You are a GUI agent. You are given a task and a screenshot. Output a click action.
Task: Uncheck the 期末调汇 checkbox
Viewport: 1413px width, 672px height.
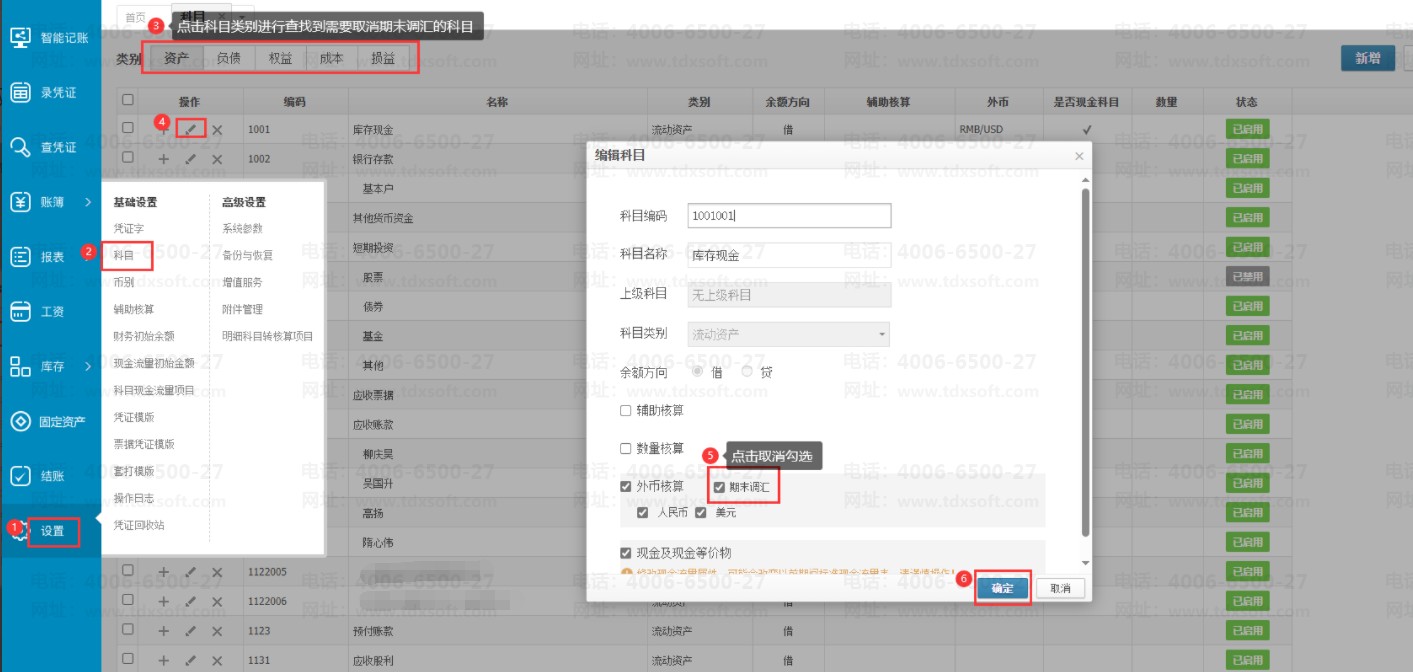tap(719, 487)
